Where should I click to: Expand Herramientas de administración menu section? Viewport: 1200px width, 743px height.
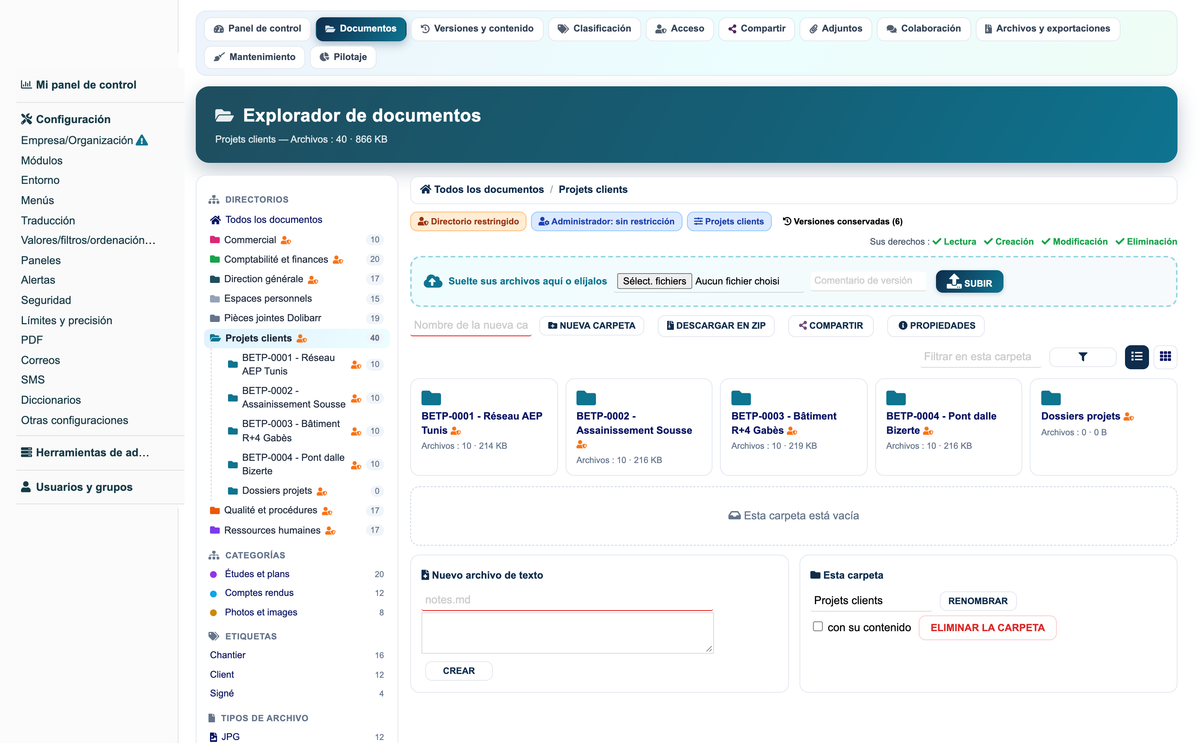coord(85,453)
